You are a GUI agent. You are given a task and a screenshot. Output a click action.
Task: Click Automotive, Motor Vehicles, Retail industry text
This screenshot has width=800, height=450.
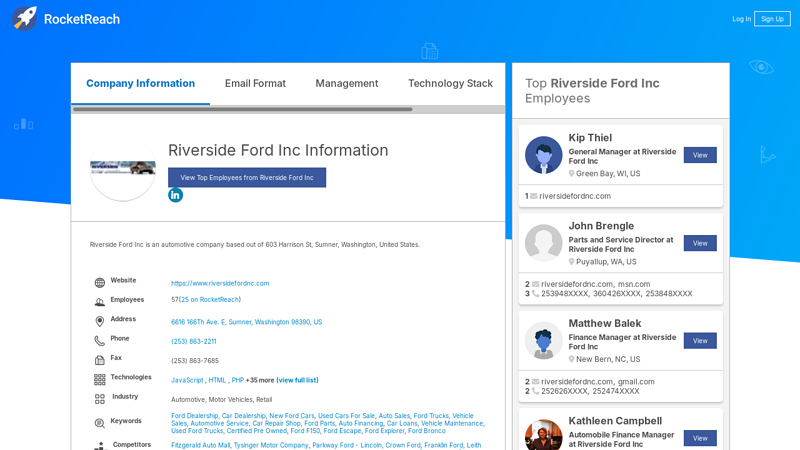click(x=221, y=399)
